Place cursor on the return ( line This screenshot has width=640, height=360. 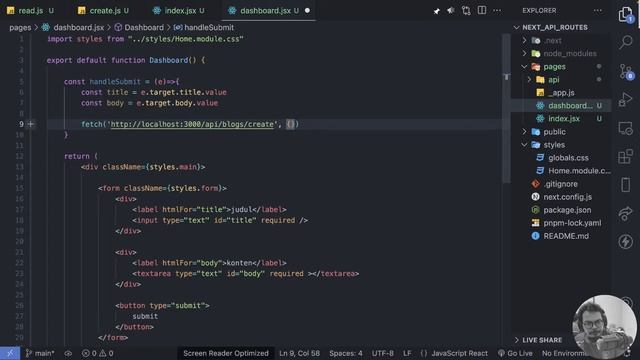coord(81,156)
